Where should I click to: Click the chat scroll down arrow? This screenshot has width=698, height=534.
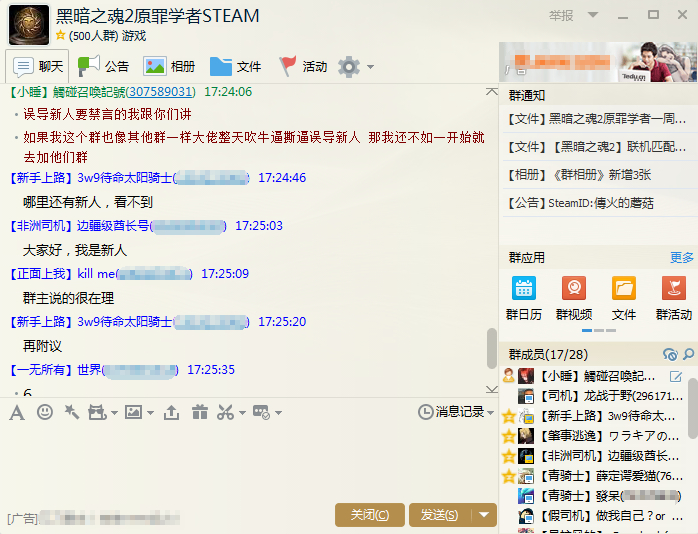pos(491,389)
